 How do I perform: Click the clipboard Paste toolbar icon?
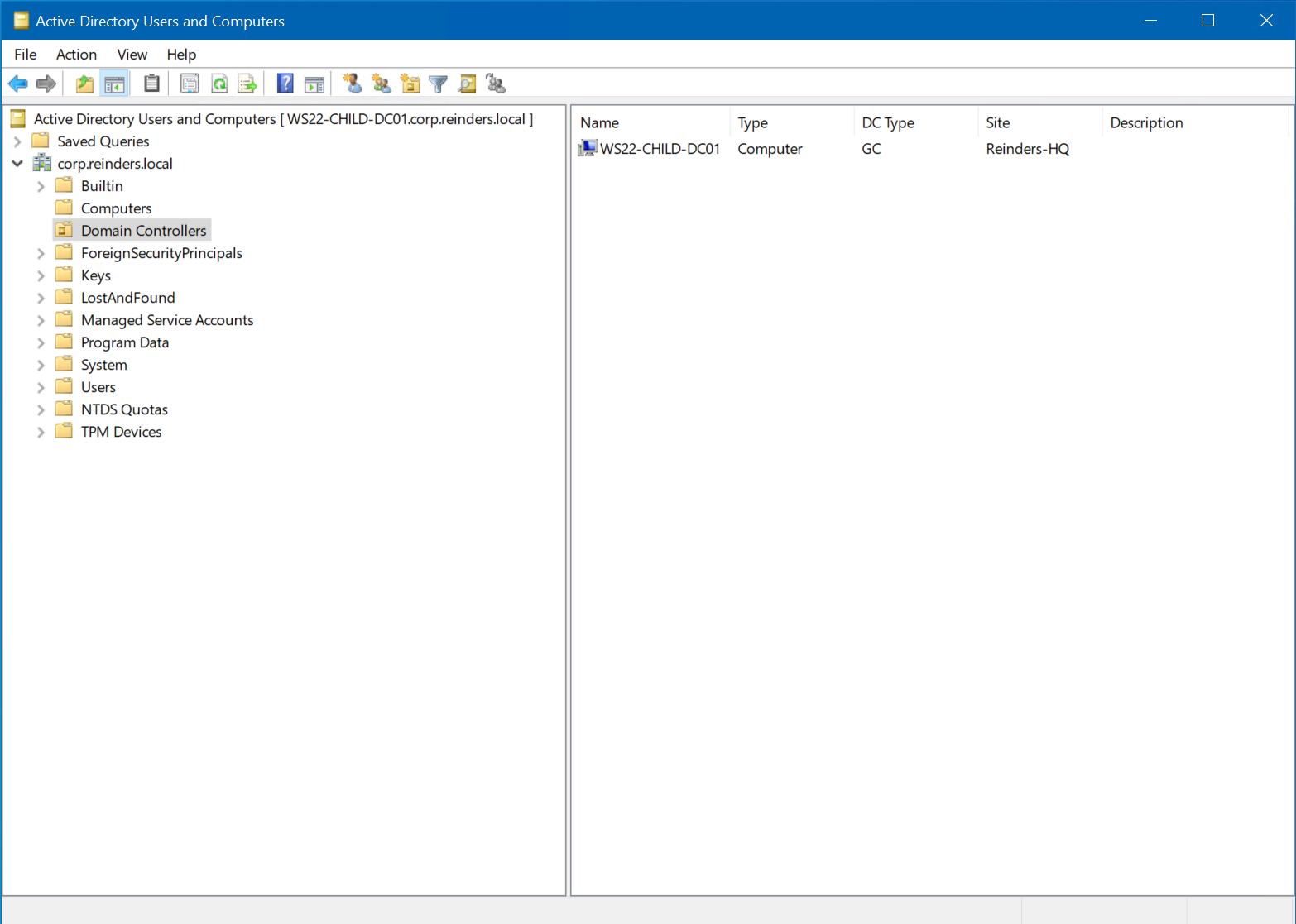[x=151, y=84]
